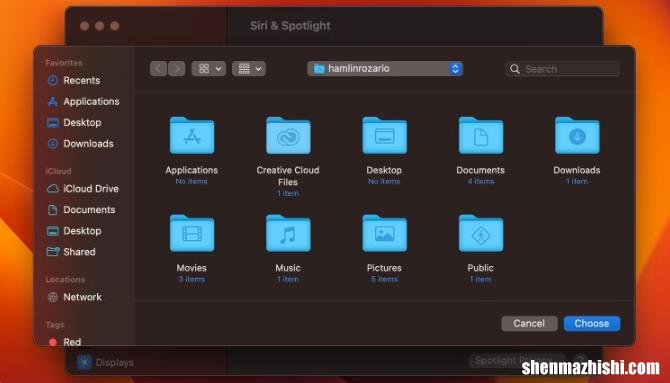Go to Desktop under Favorites
The image size is (670, 383).
74,122
